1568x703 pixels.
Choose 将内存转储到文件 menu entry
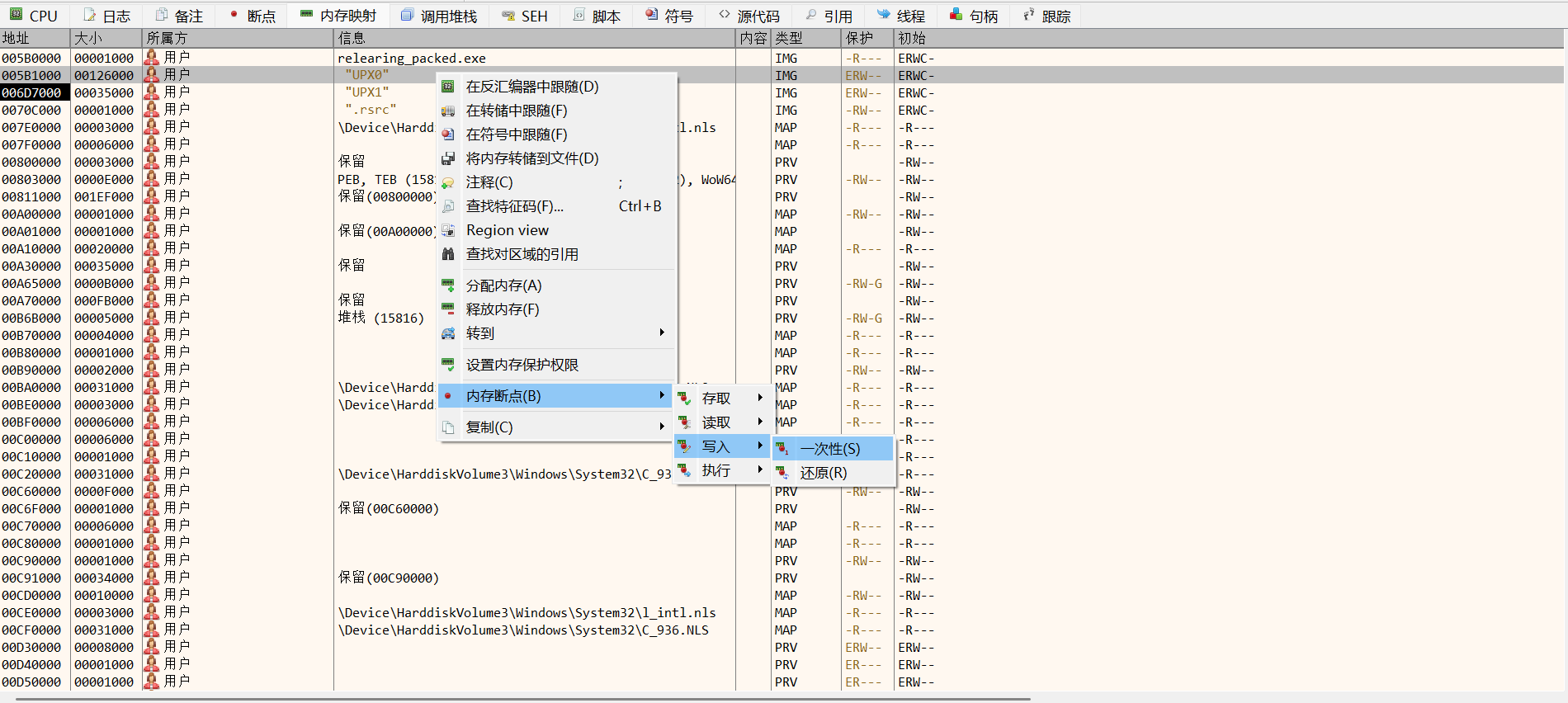[x=532, y=158]
